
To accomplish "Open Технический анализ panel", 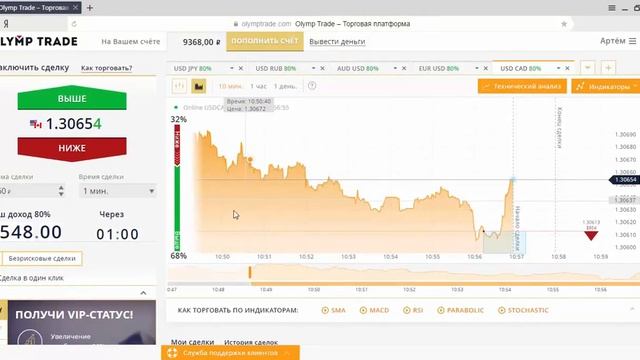I will pos(522,86).
